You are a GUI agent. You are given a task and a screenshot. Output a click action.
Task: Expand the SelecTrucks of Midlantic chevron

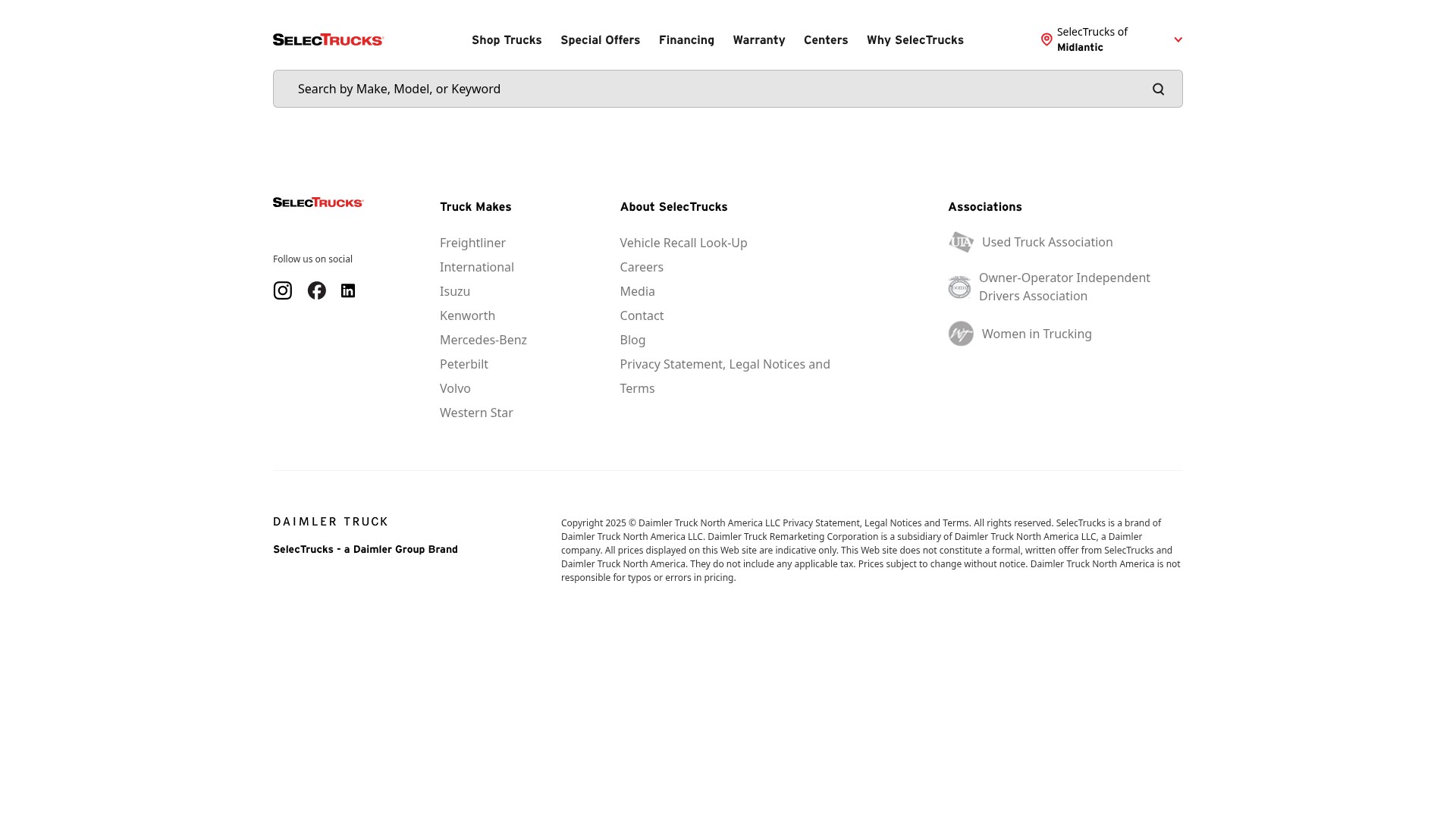(1178, 39)
